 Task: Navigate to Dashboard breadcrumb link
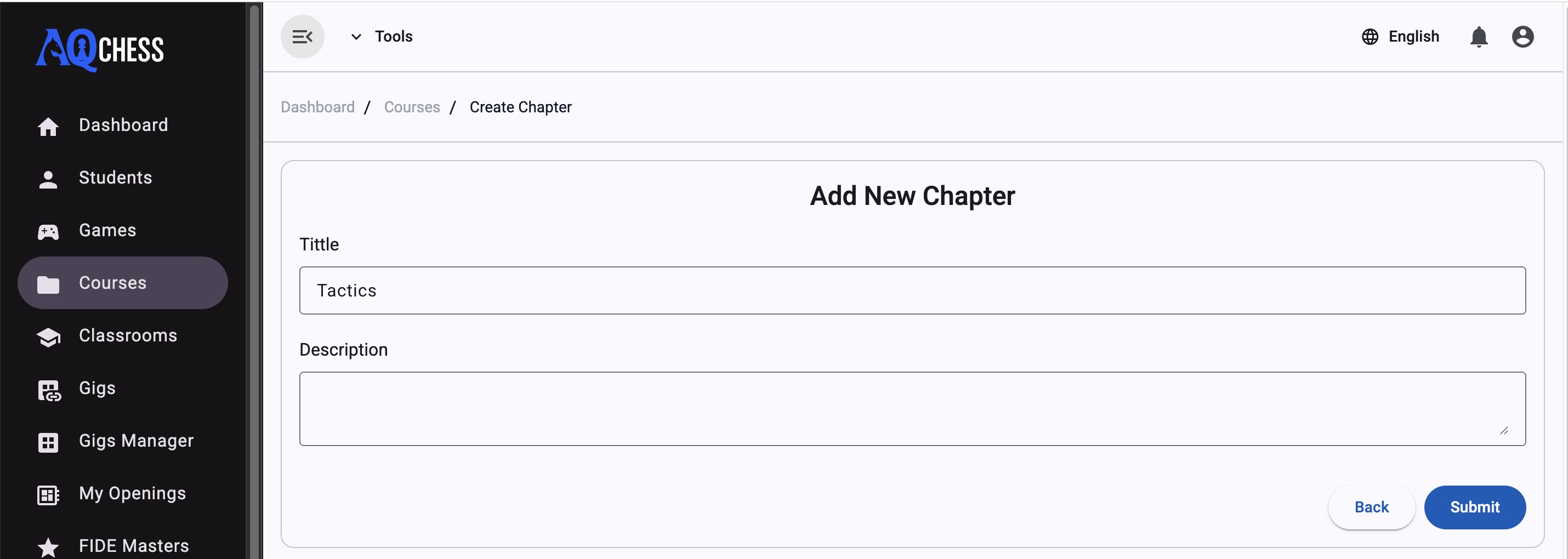317,107
